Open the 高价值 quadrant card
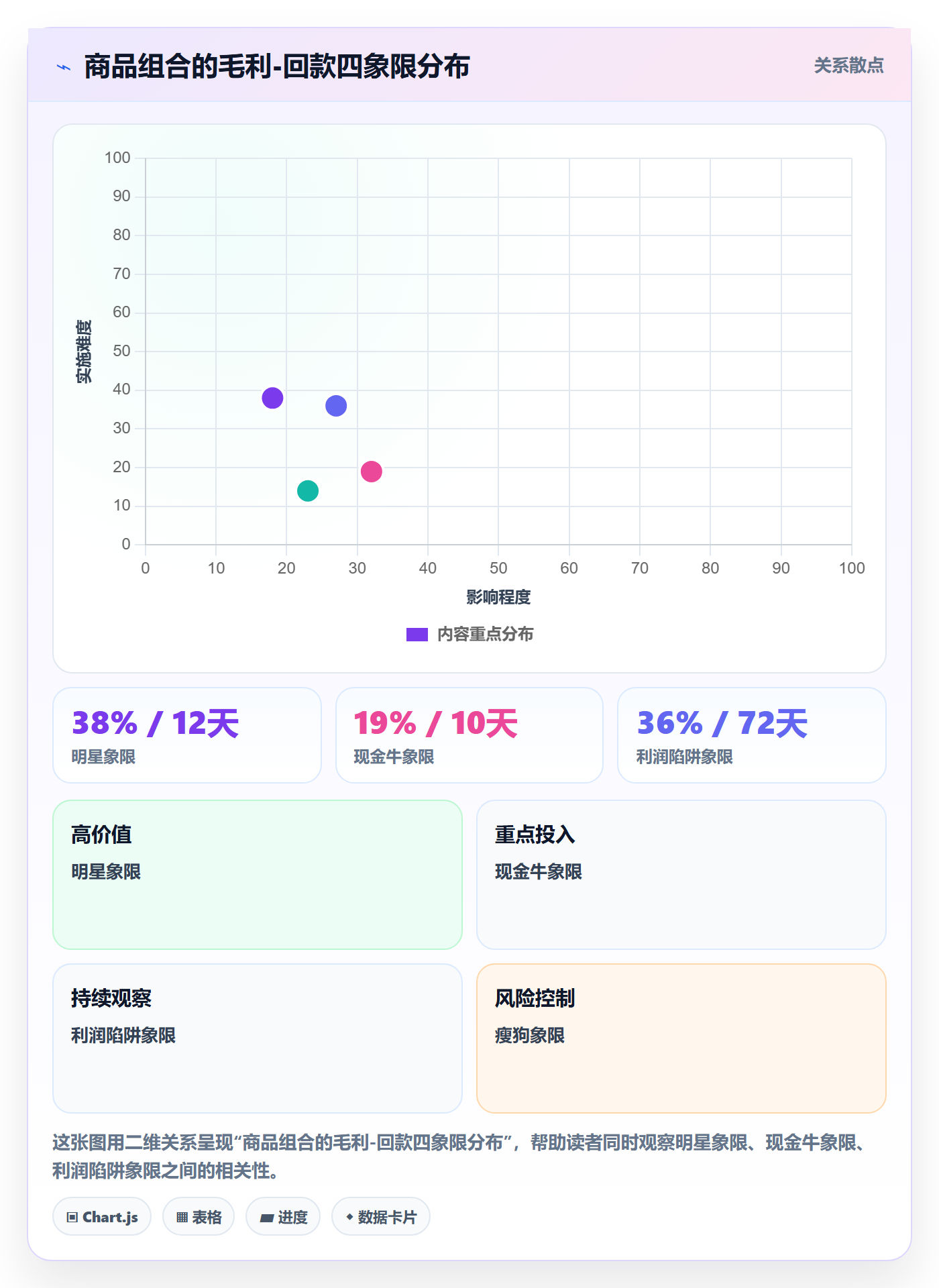The height and width of the screenshot is (1288, 939). pyautogui.click(x=258, y=875)
